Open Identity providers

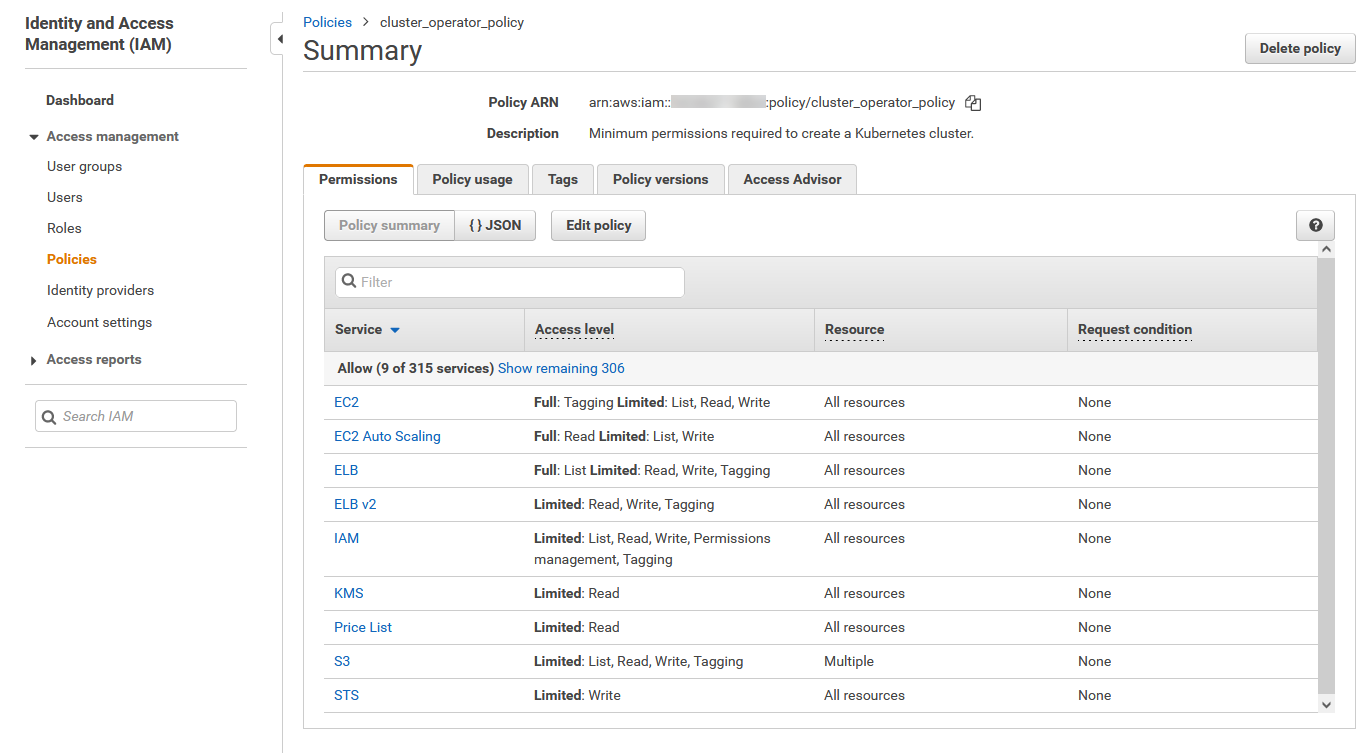tap(100, 291)
